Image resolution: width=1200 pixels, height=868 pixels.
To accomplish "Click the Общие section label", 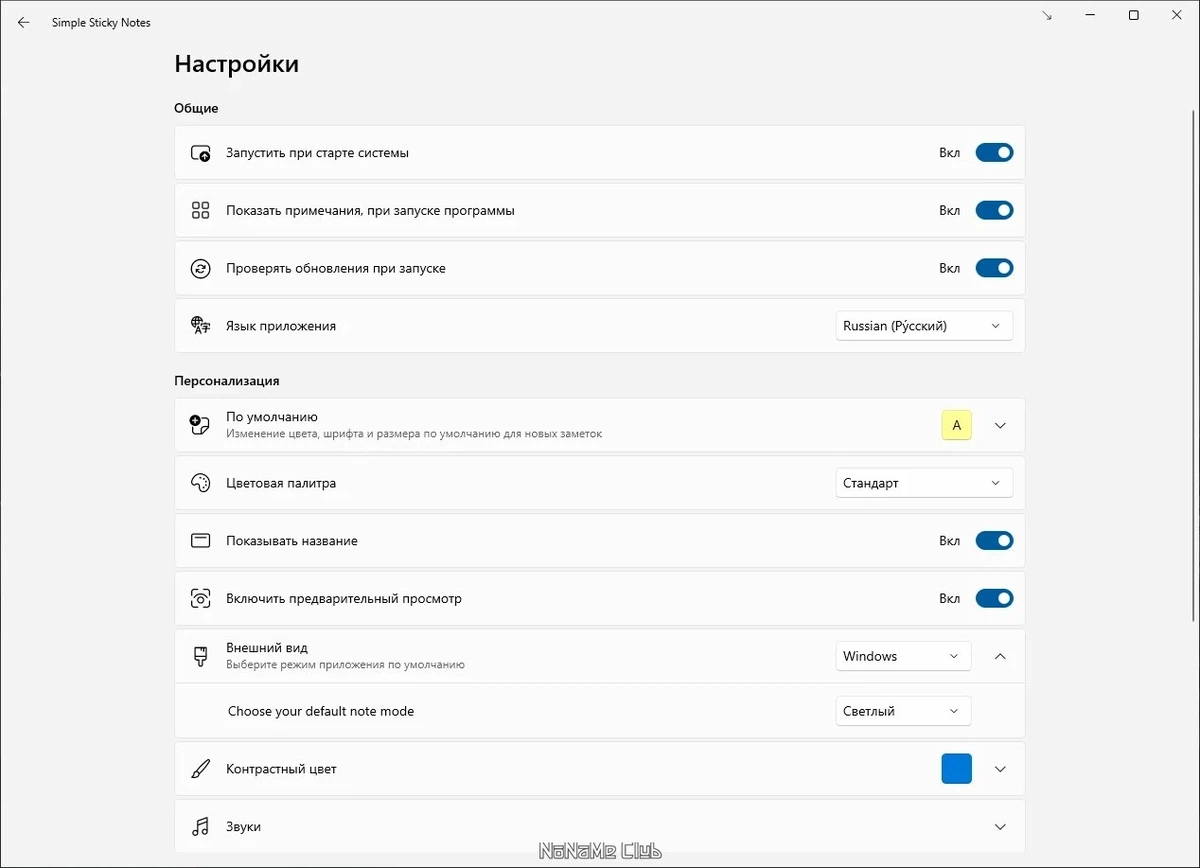I will click(196, 108).
